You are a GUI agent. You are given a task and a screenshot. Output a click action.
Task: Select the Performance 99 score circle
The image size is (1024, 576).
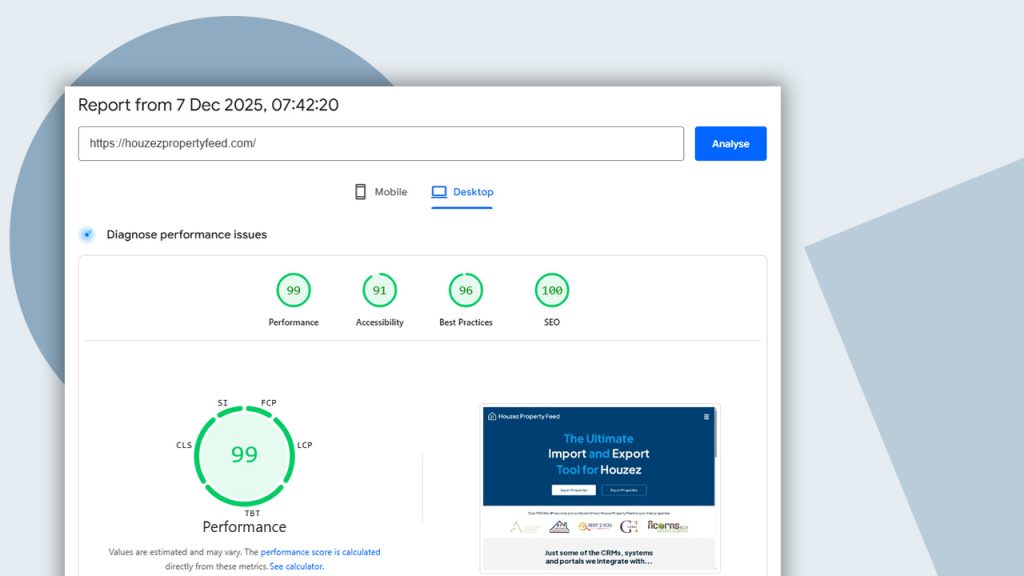pyautogui.click(x=293, y=291)
